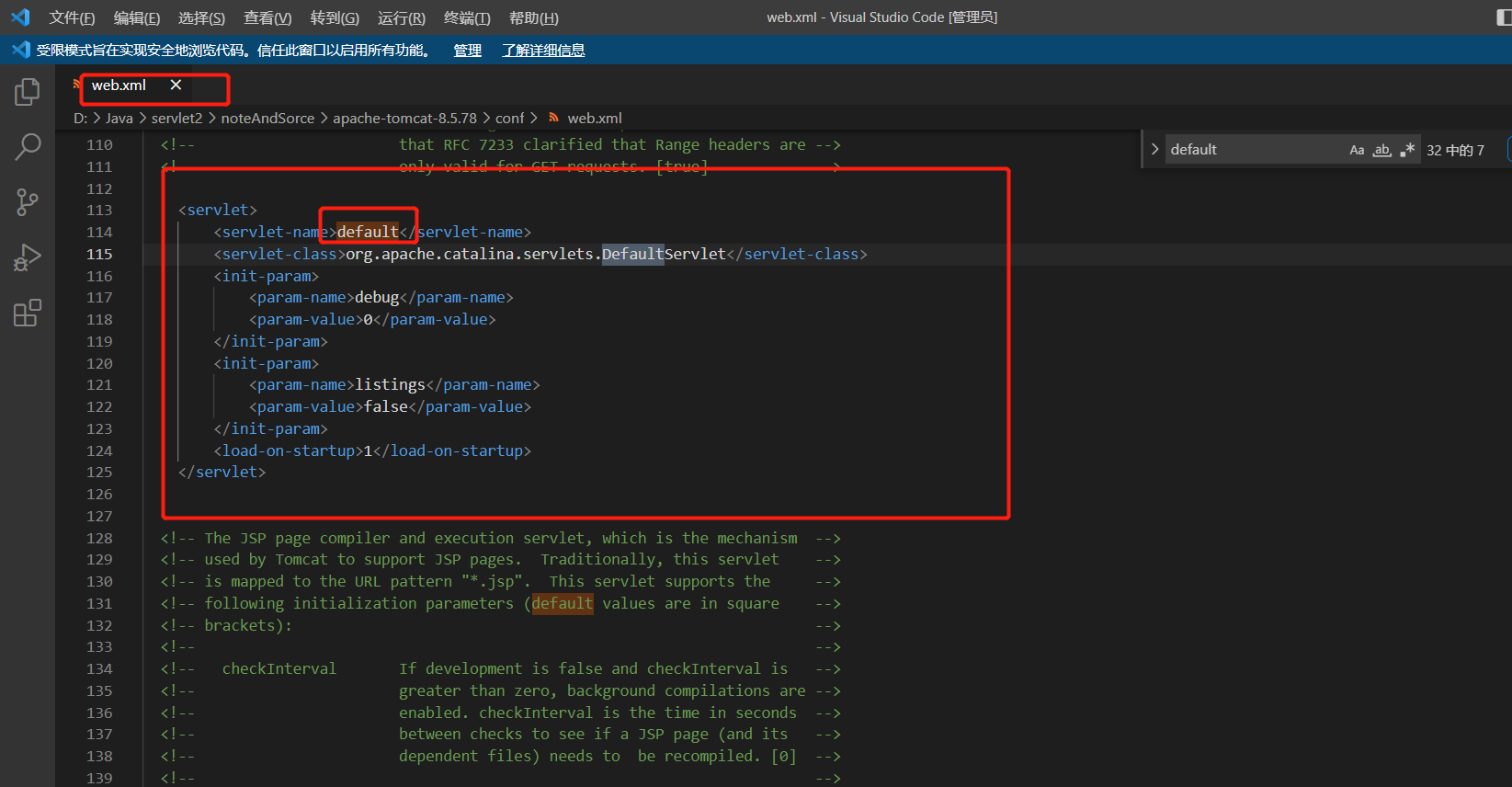The image size is (1512, 787).
Task: Open the Explorer view in activity bar
Action: pos(28,92)
